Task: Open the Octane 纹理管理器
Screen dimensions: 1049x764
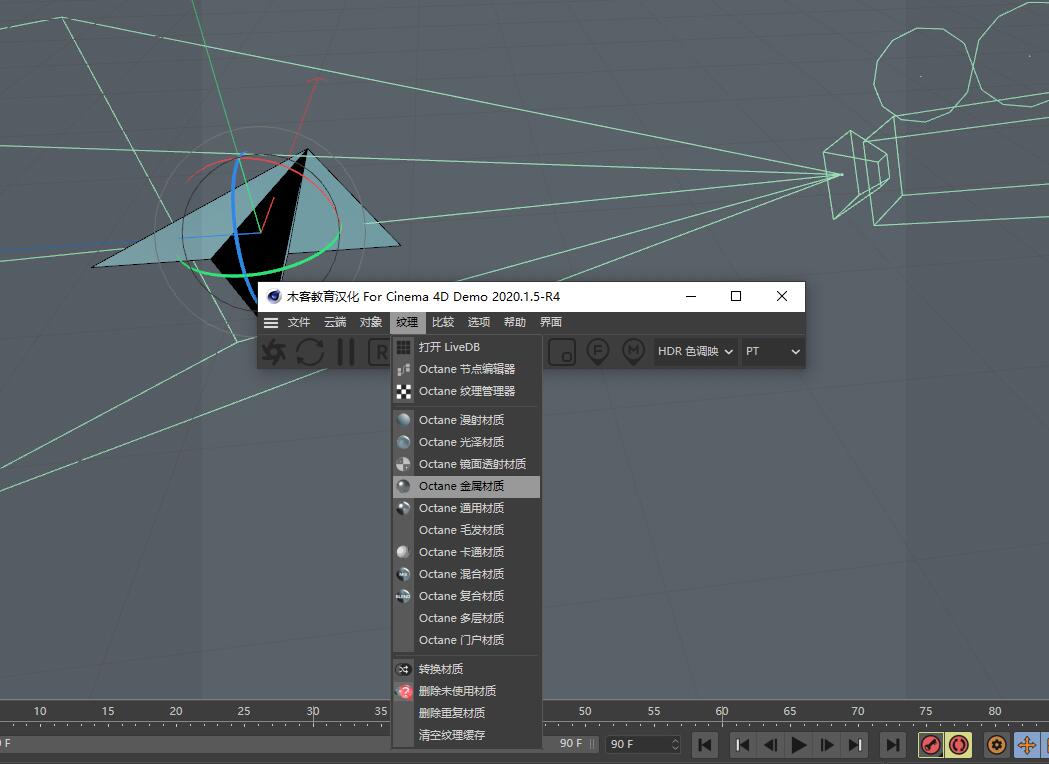Action: pos(467,391)
